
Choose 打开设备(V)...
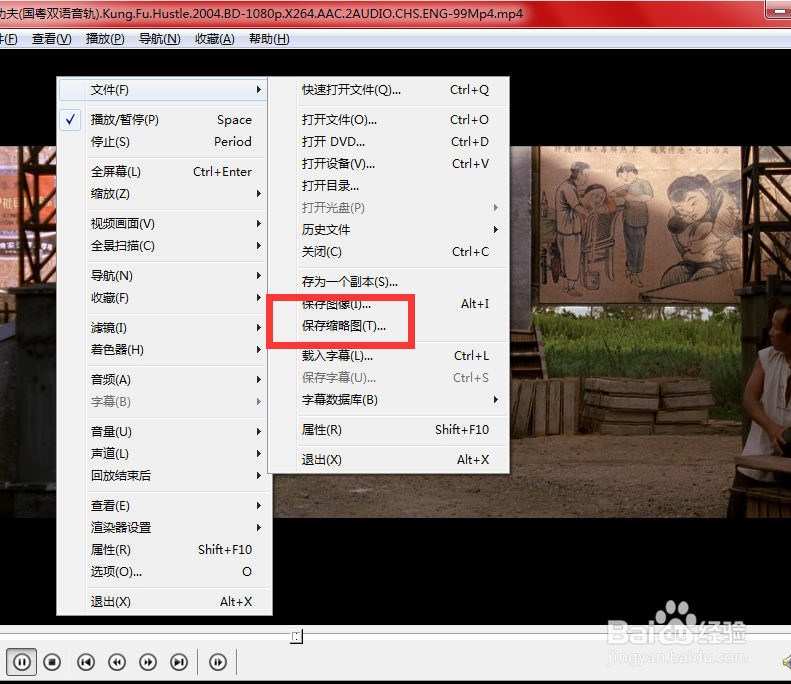388,164
